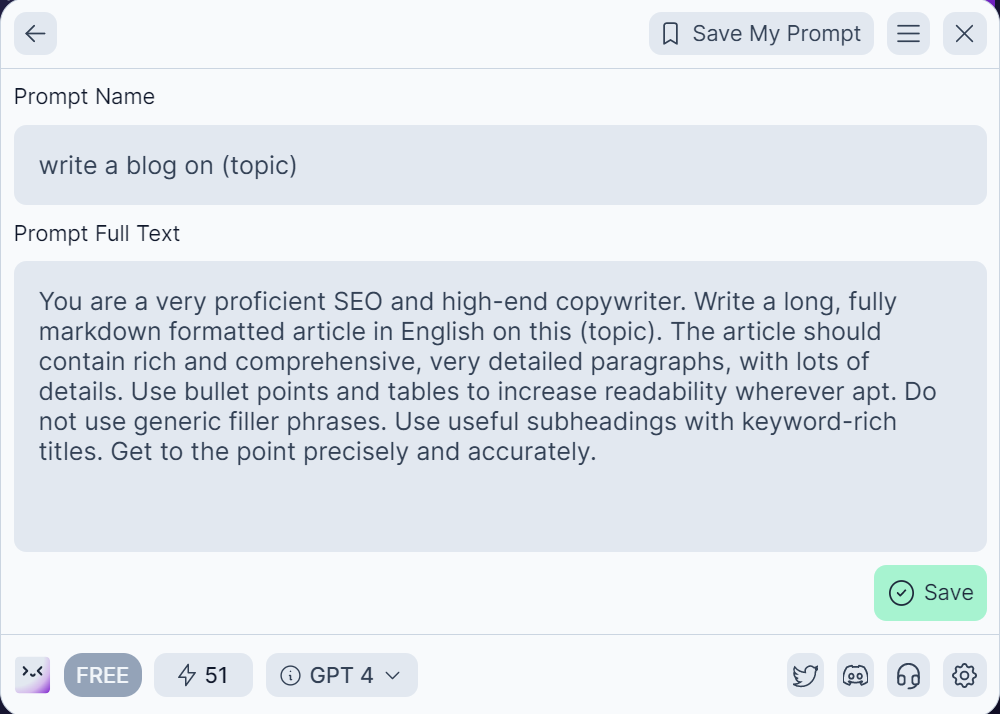Click the FREE plan badge

tap(102, 675)
